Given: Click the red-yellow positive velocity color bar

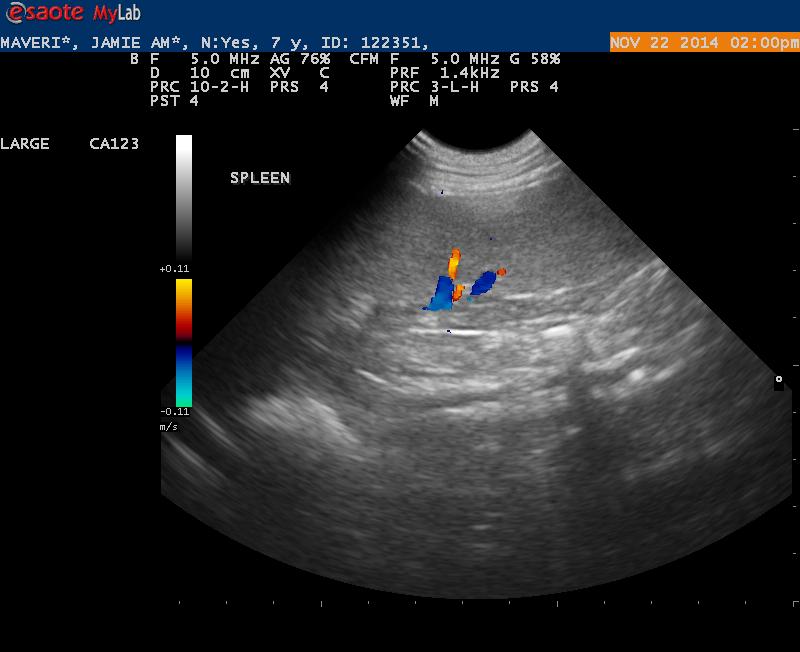Looking at the screenshot, I should click(184, 309).
